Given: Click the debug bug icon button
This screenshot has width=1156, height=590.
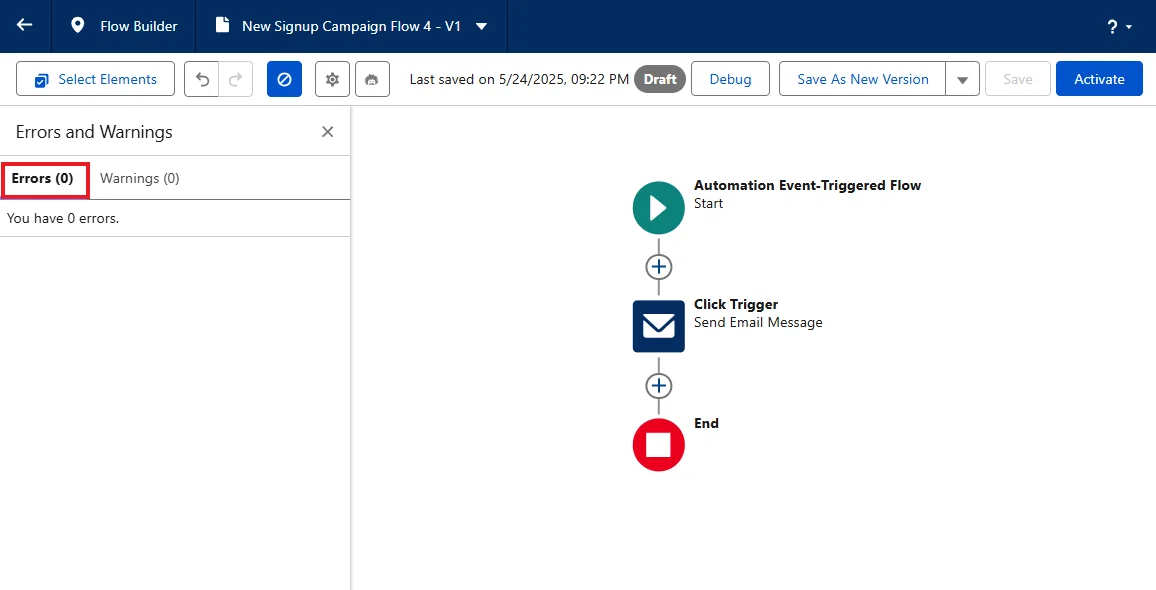Looking at the screenshot, I should click(x=372, y=79).
